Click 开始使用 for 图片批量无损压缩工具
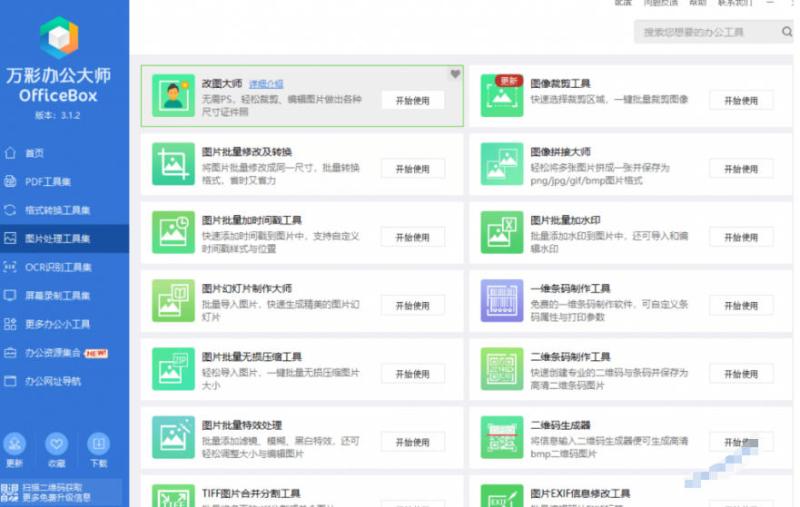Image resolution: width=800 pixels, height=507 pixels. click(413, 374)
